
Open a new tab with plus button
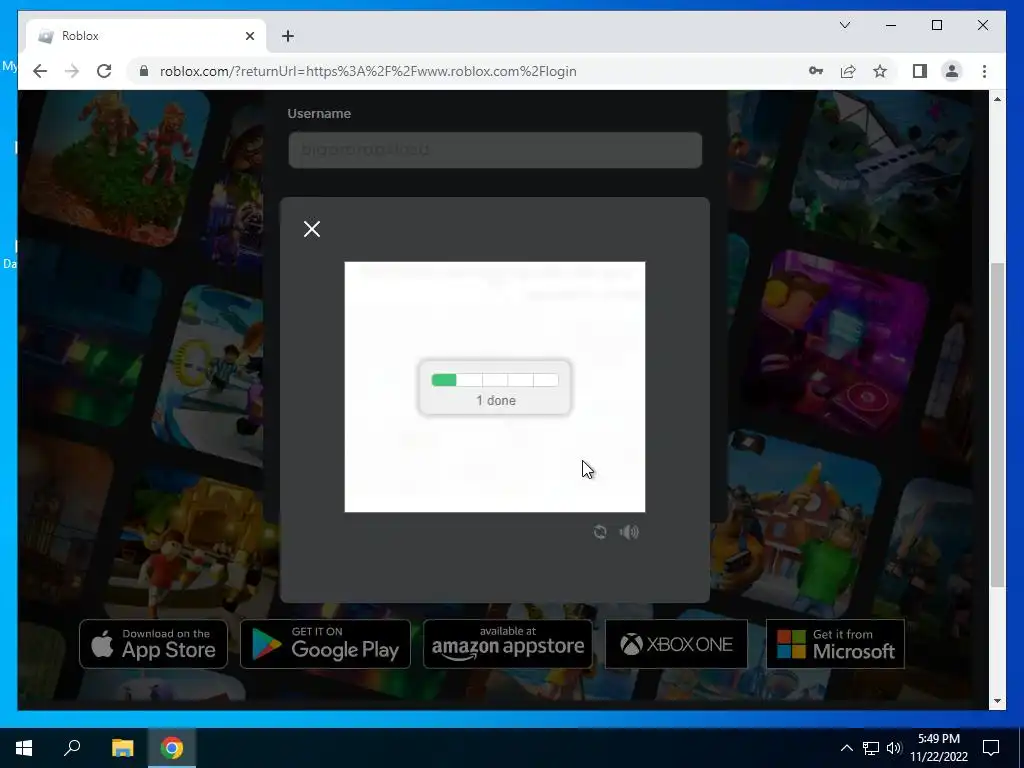coord(288,36)
